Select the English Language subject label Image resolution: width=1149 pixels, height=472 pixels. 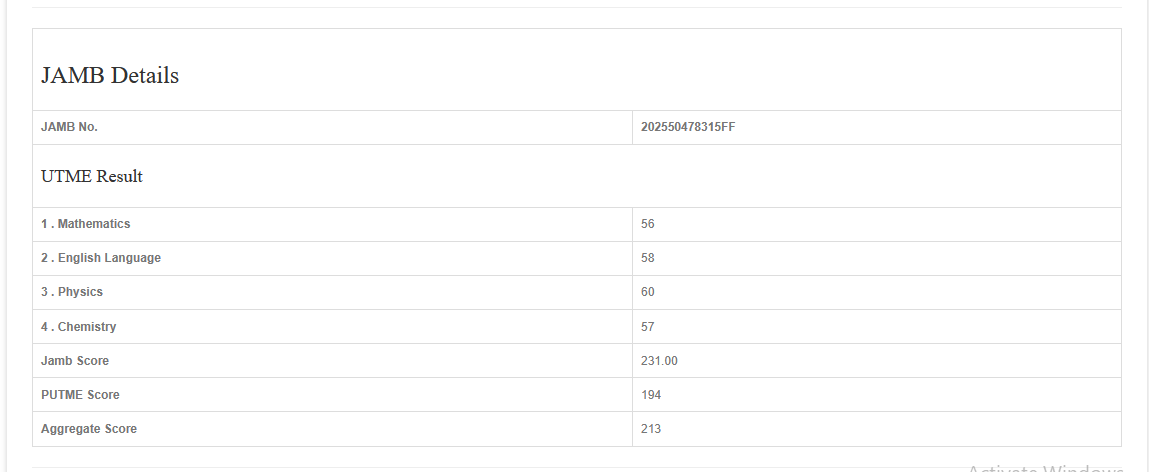[x=101, y=258]
